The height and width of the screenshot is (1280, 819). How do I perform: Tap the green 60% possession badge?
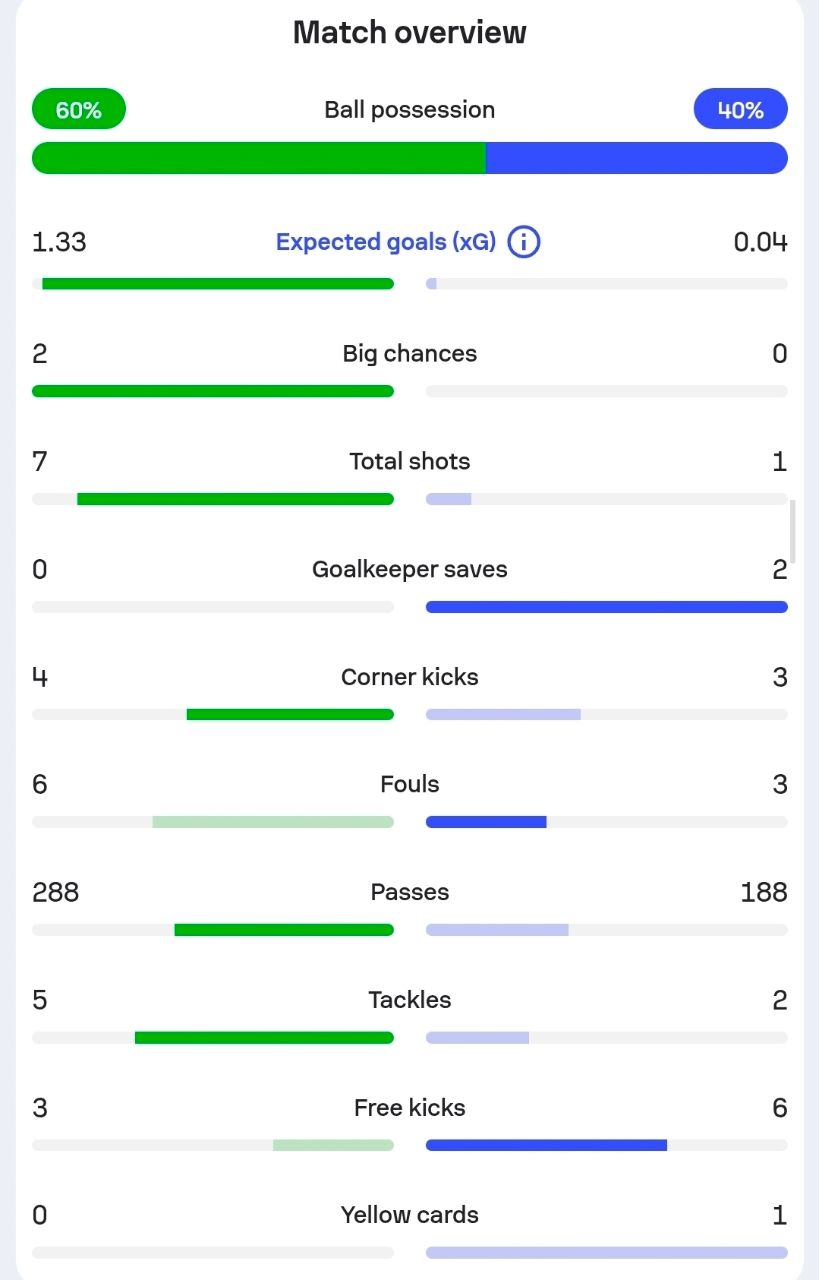(x=79, y=109)
